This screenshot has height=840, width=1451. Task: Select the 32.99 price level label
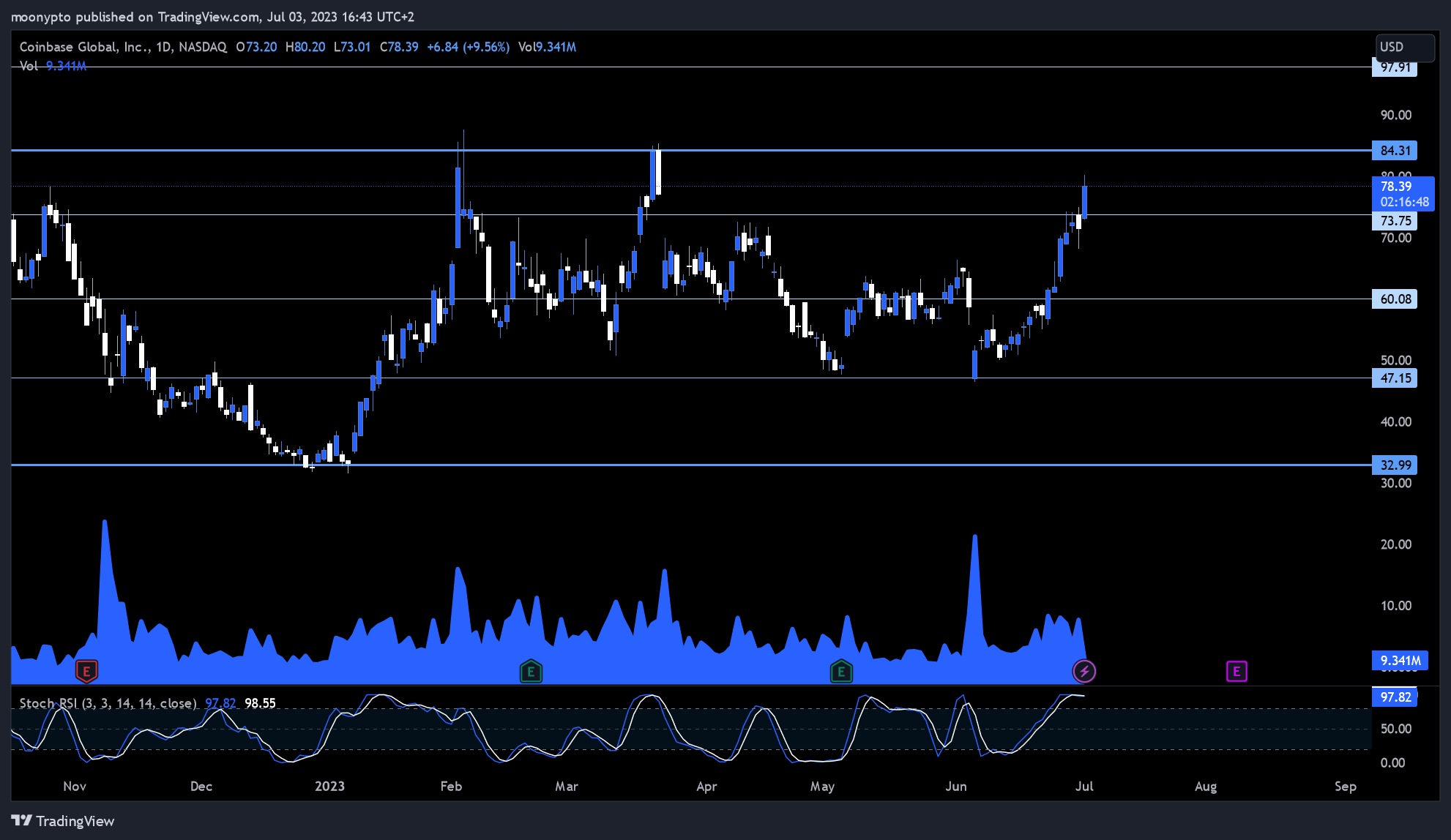(x=1395, y=465)
